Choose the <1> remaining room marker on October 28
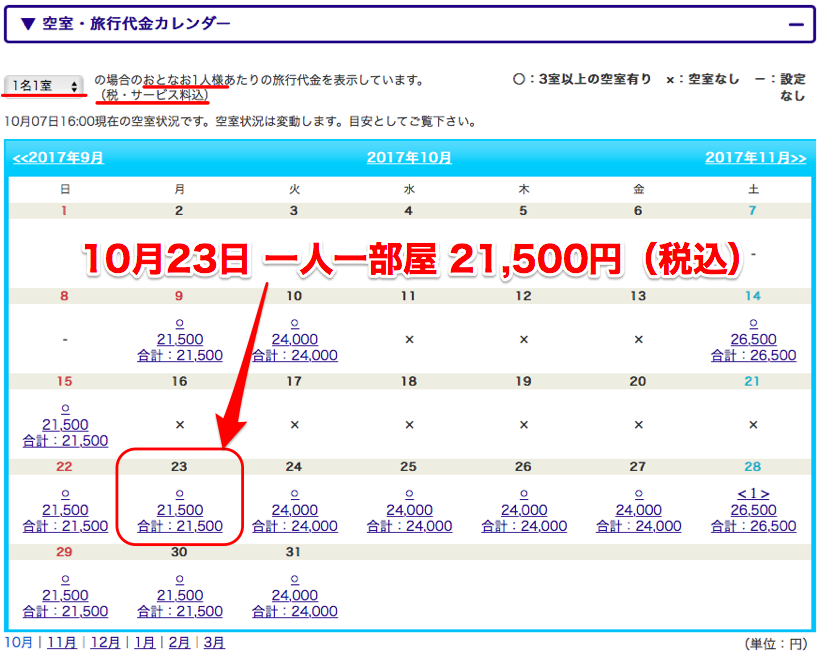Screen dimensions: 821x655 coord(753,494)
